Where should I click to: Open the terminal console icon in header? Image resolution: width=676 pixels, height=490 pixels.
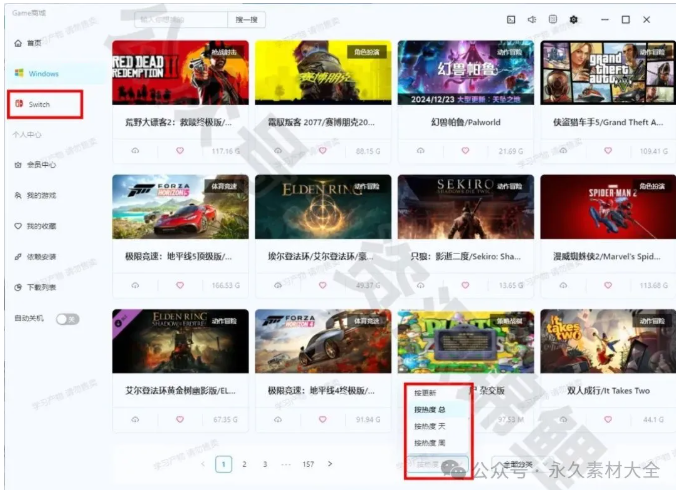point(511,19)
